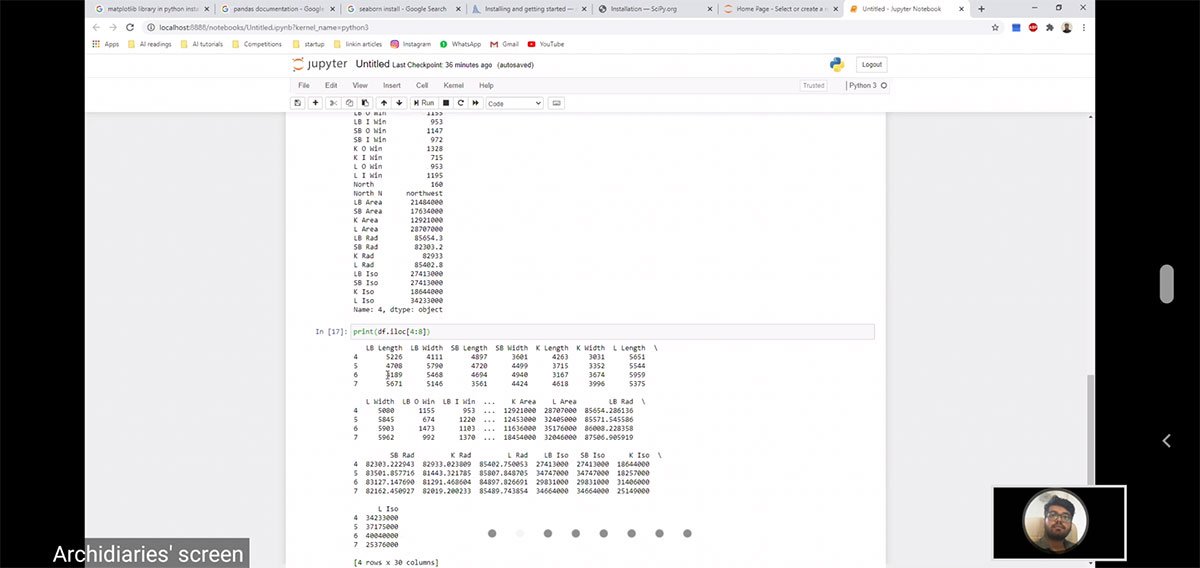
Task: Cut selected cells with scissors icon
Action: [x=334, y=103]
